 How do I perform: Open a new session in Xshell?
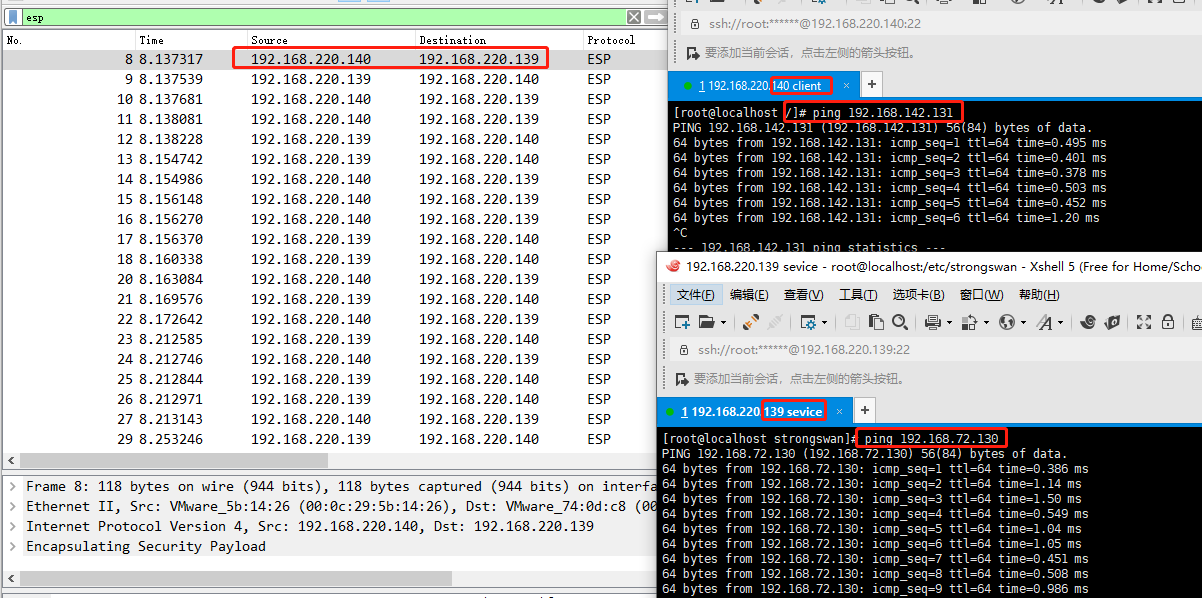point(683,322)
